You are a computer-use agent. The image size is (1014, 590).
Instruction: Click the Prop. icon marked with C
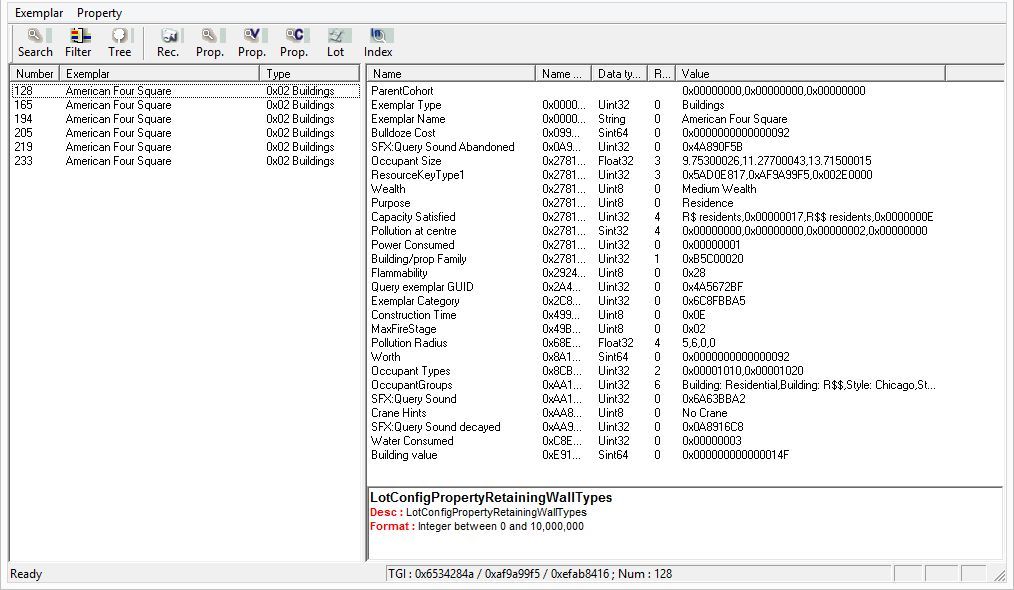pos(294,43)
